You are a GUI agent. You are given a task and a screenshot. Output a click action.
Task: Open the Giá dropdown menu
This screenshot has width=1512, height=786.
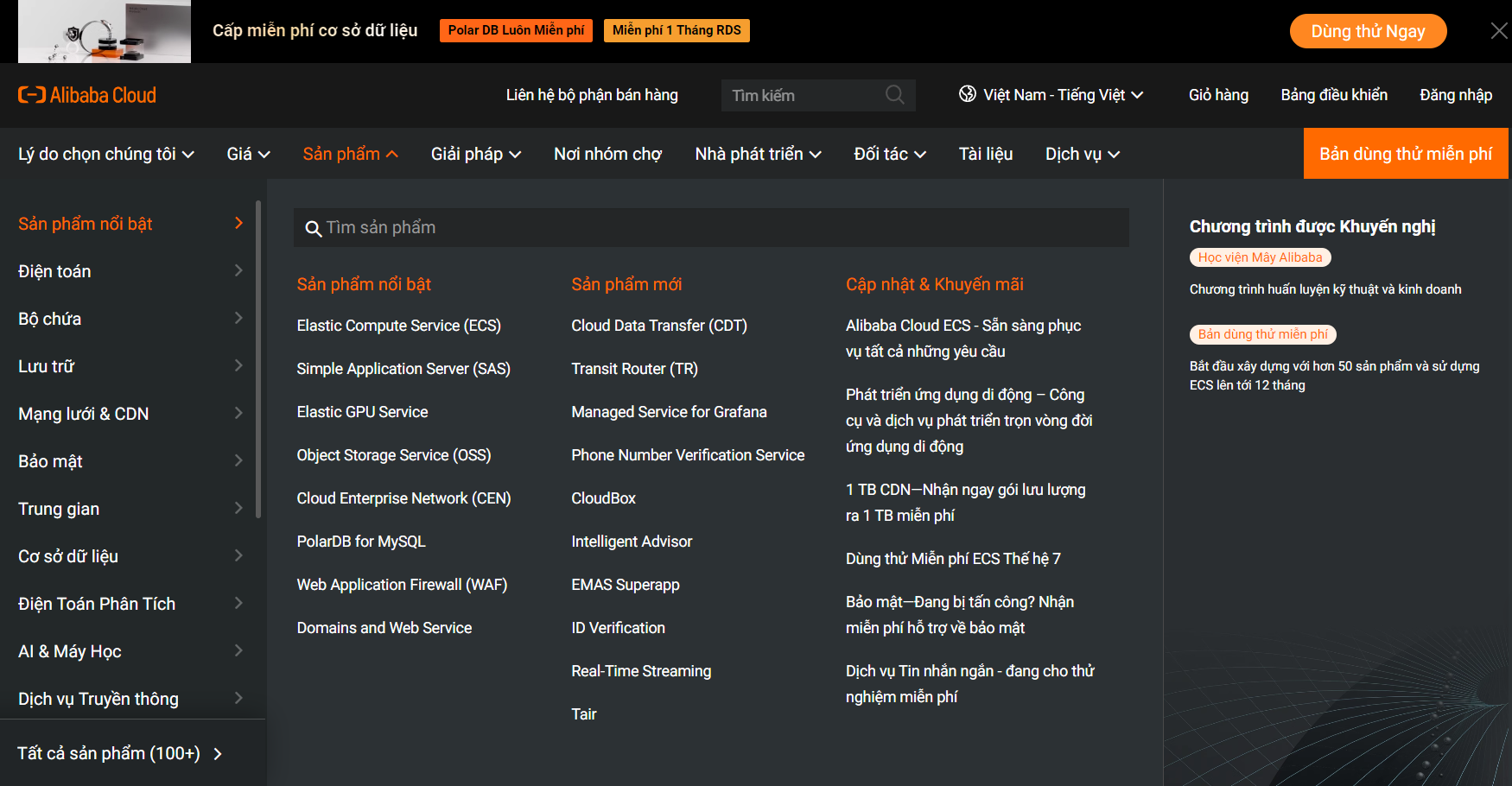coord(249,154)
